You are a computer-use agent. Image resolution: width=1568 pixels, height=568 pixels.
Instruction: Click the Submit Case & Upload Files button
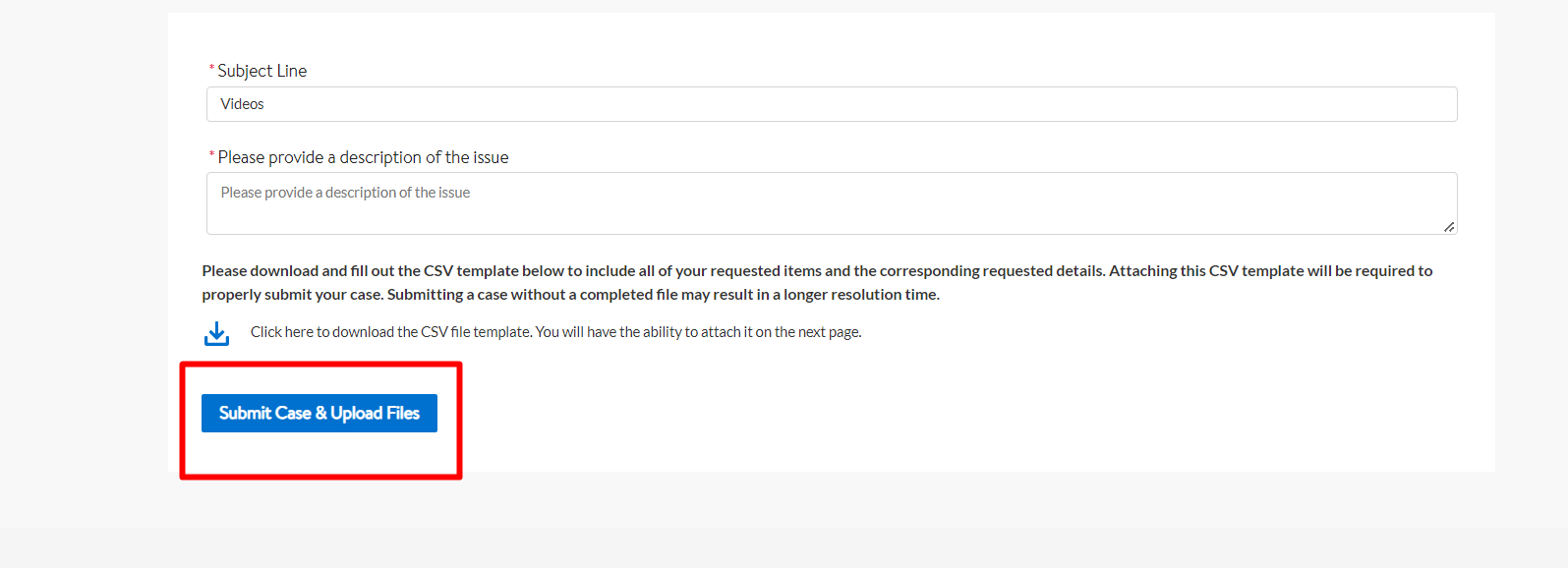[x=319, y=413]
